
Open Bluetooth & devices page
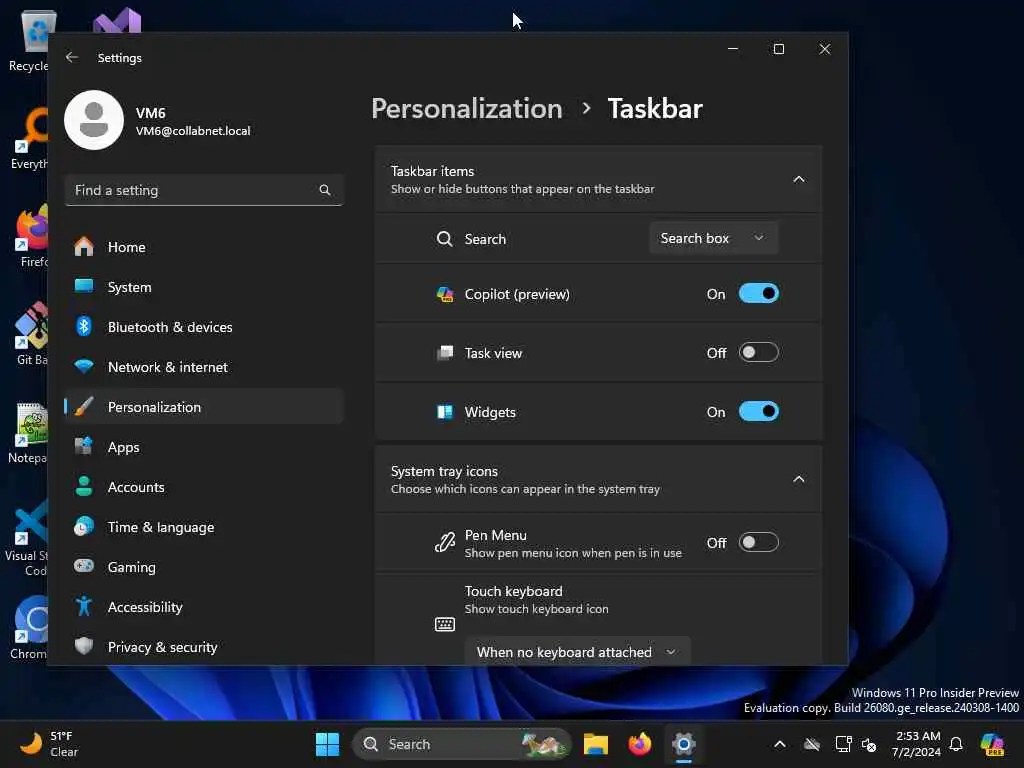coord(204,327)
